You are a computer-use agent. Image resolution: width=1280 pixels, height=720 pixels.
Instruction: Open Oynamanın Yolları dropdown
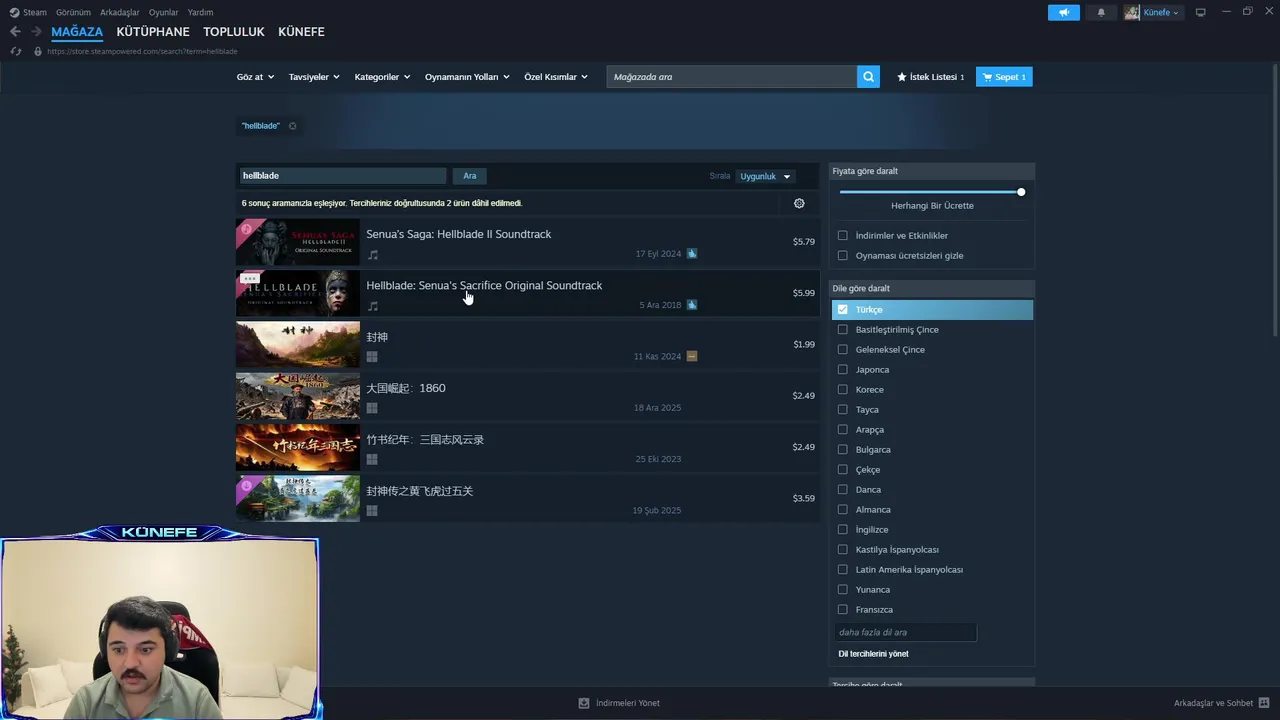tap(467, 77)
